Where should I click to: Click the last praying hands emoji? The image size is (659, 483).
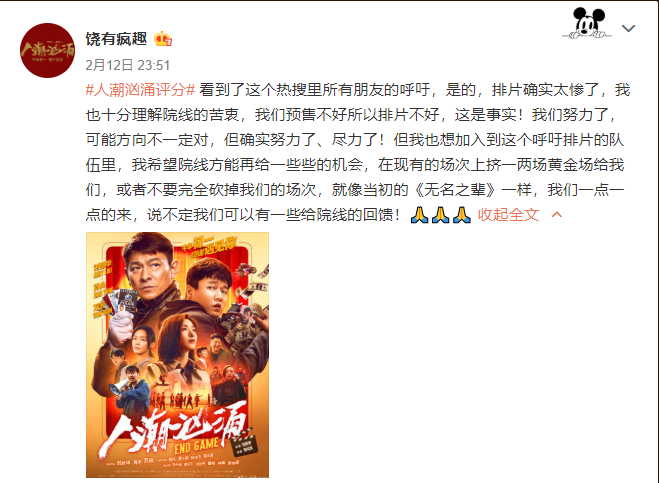click(462, 215)
